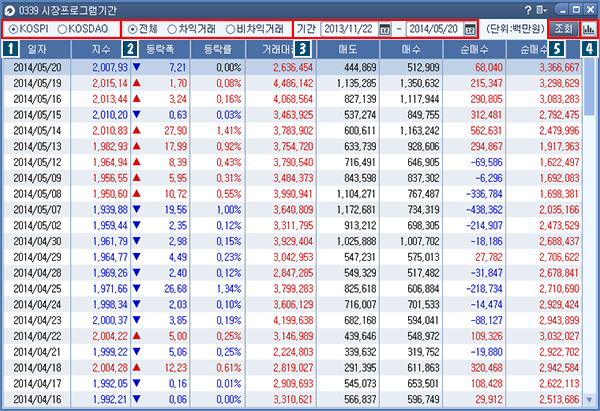Screen dimensions: 600x411
Task: Select 전체 trade type option
Action: pos(136,29)
